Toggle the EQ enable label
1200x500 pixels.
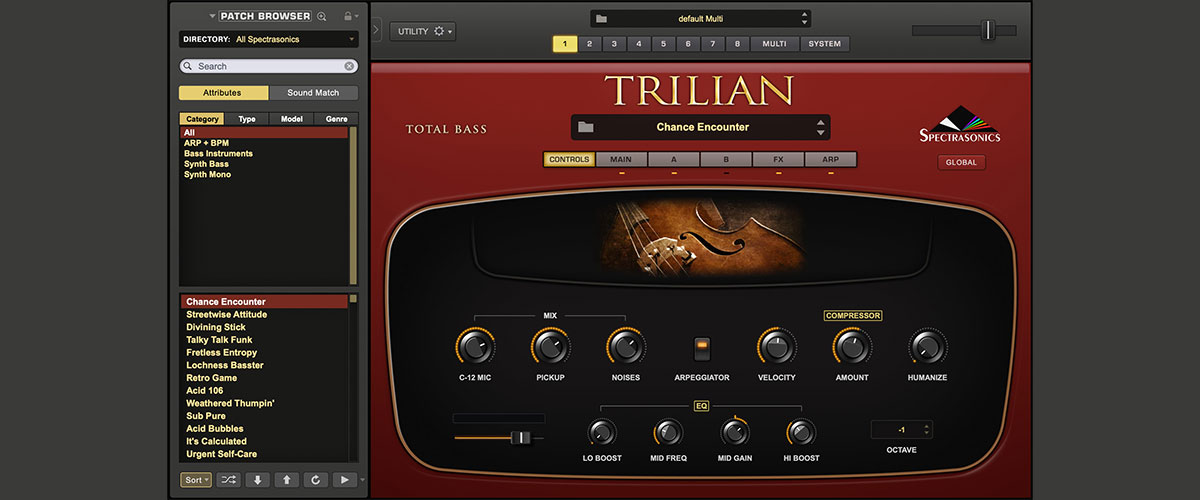coord(701,406)
